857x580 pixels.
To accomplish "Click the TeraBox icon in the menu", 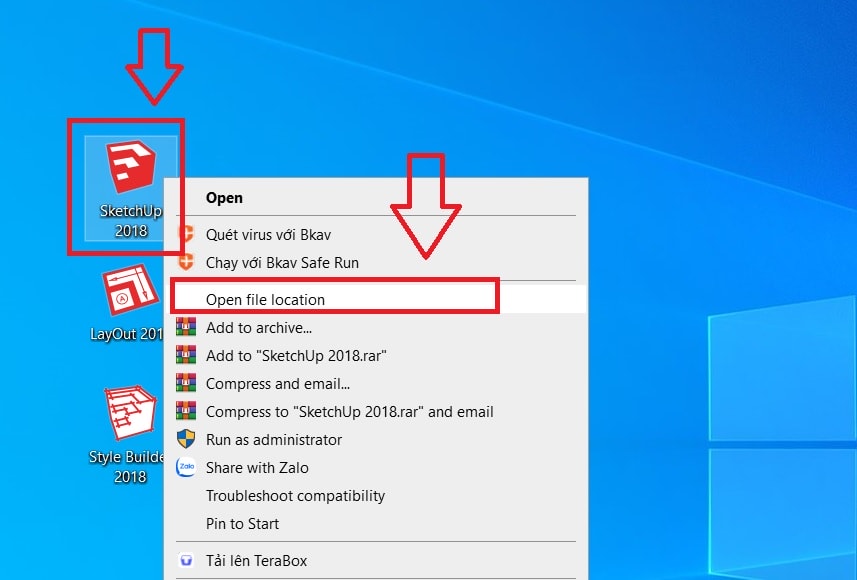I will (x=186, y=560).
